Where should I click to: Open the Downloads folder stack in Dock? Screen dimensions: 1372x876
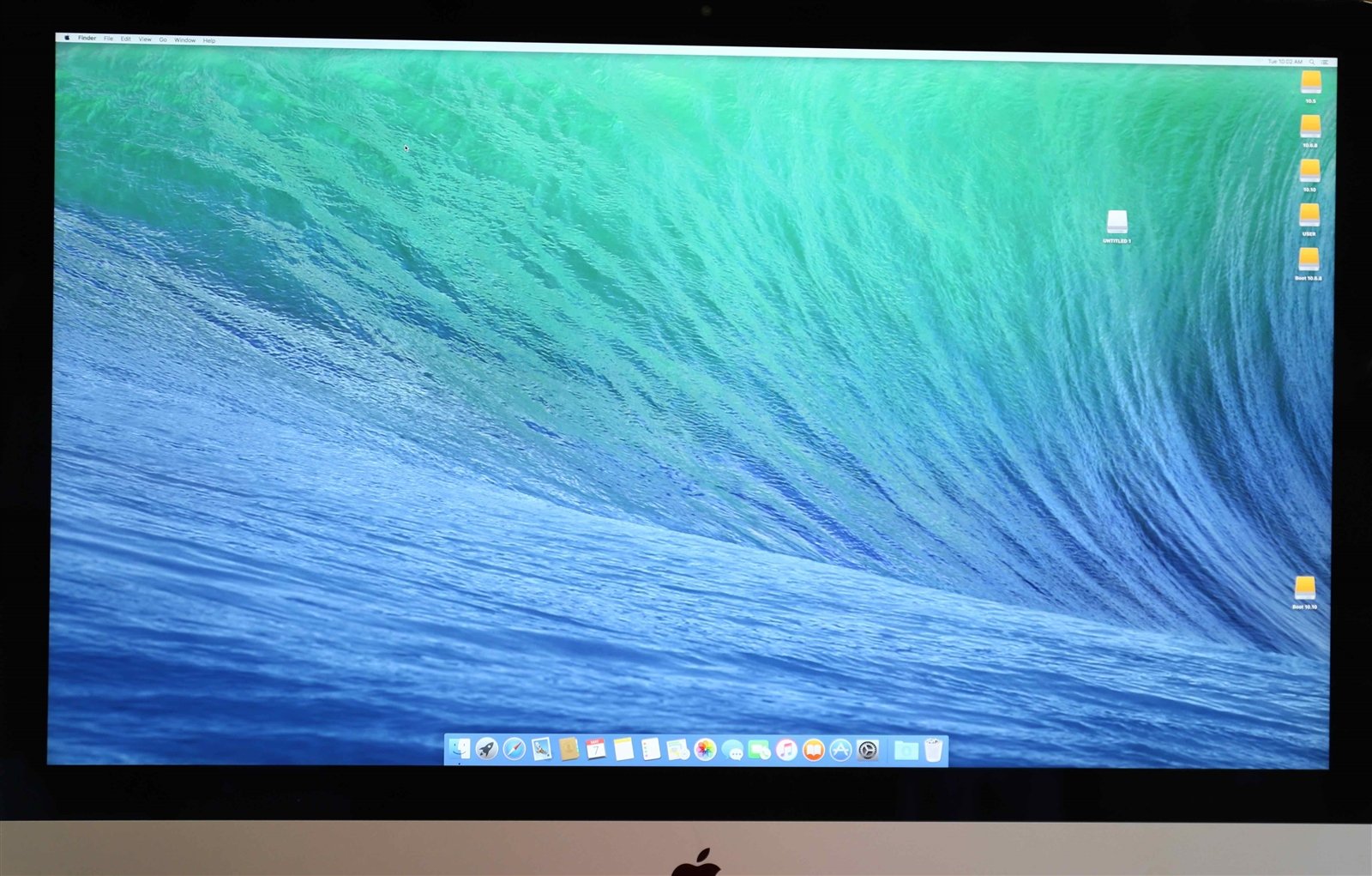tap(906, 751)
